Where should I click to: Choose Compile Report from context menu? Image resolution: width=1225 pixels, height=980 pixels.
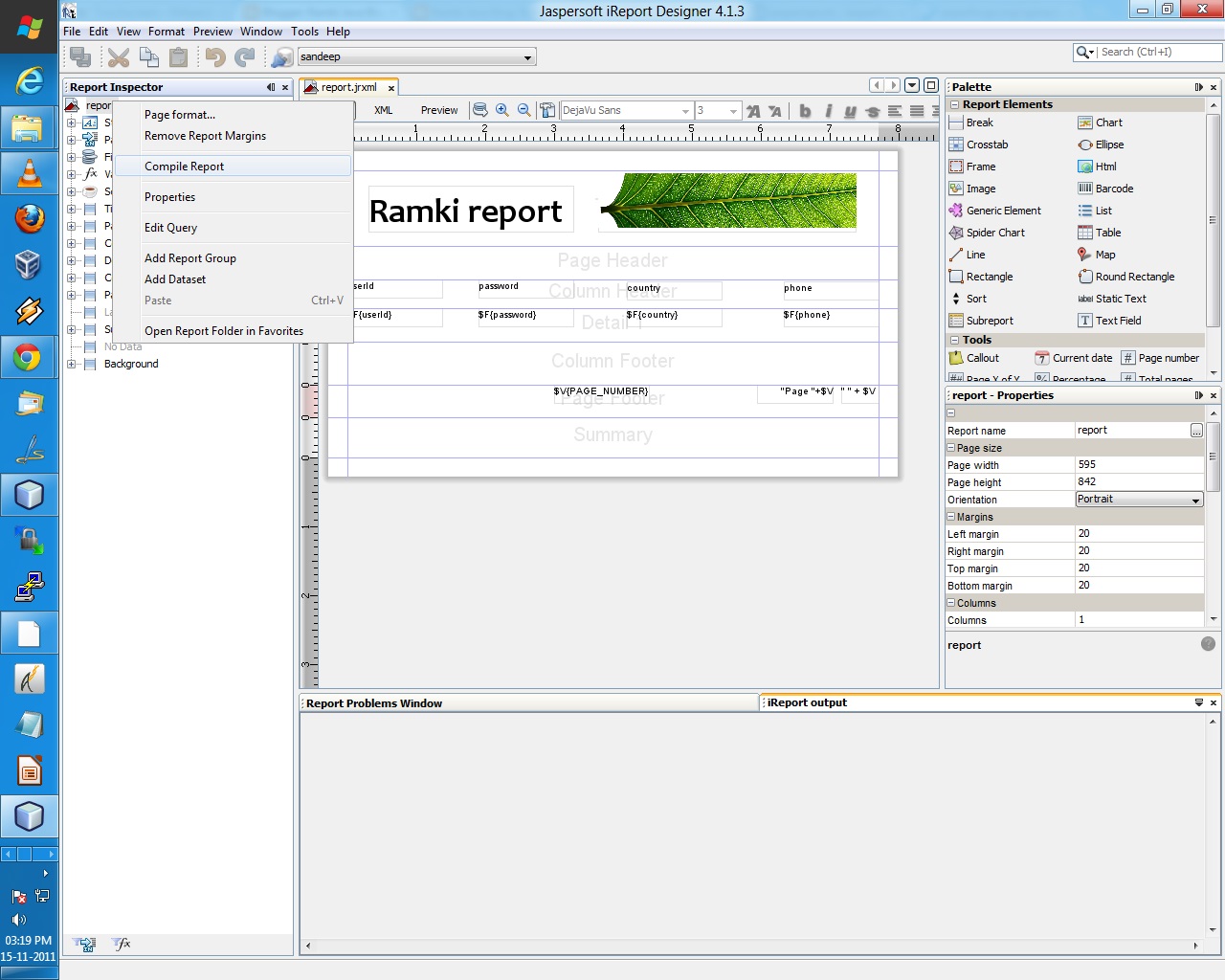(233, 167)
